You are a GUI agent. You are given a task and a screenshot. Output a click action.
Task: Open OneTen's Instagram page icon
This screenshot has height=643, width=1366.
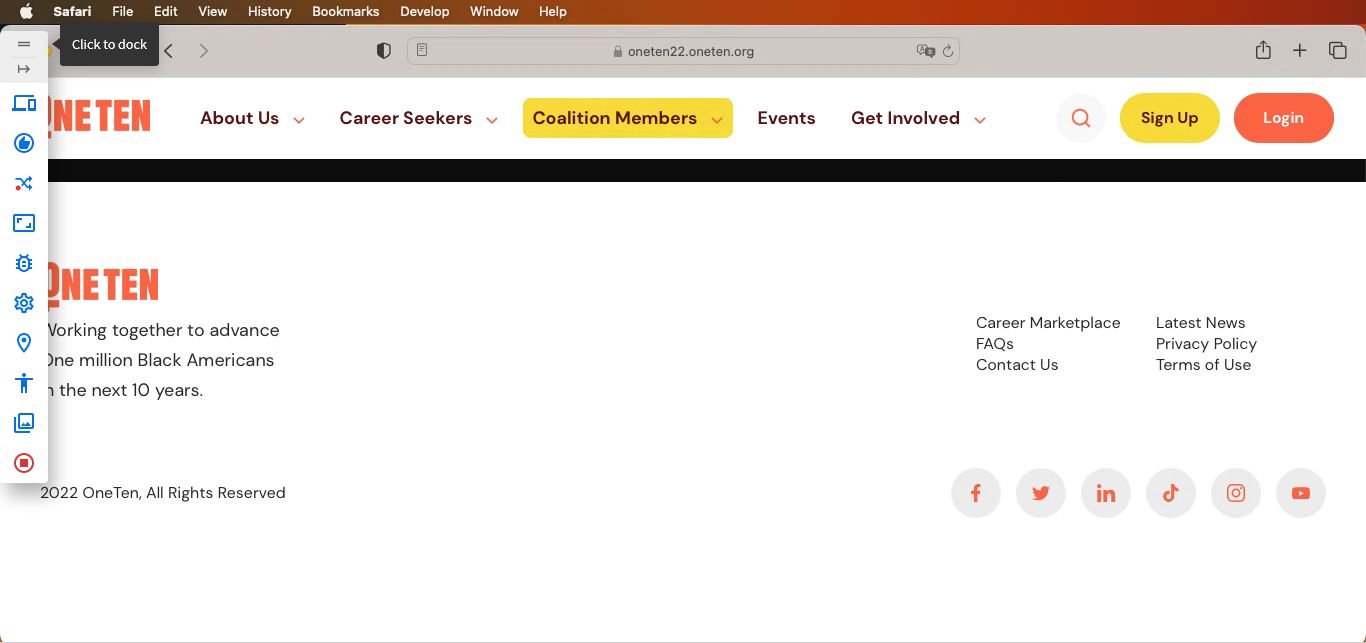pyautogui.click(x=1236, y=493)
